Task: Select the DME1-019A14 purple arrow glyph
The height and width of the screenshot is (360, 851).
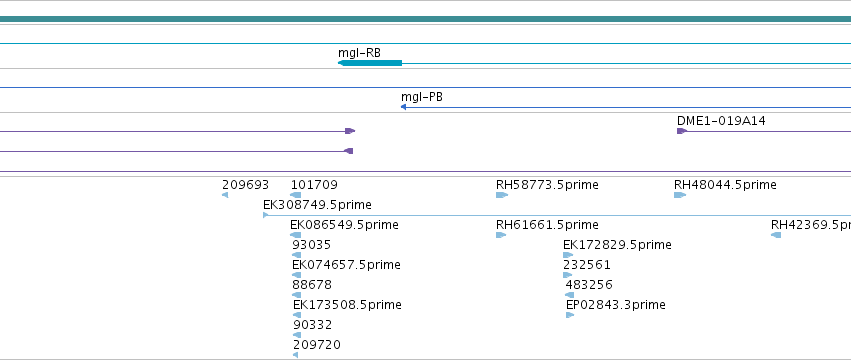Action: pyautogui.click(x=682, y=131)
